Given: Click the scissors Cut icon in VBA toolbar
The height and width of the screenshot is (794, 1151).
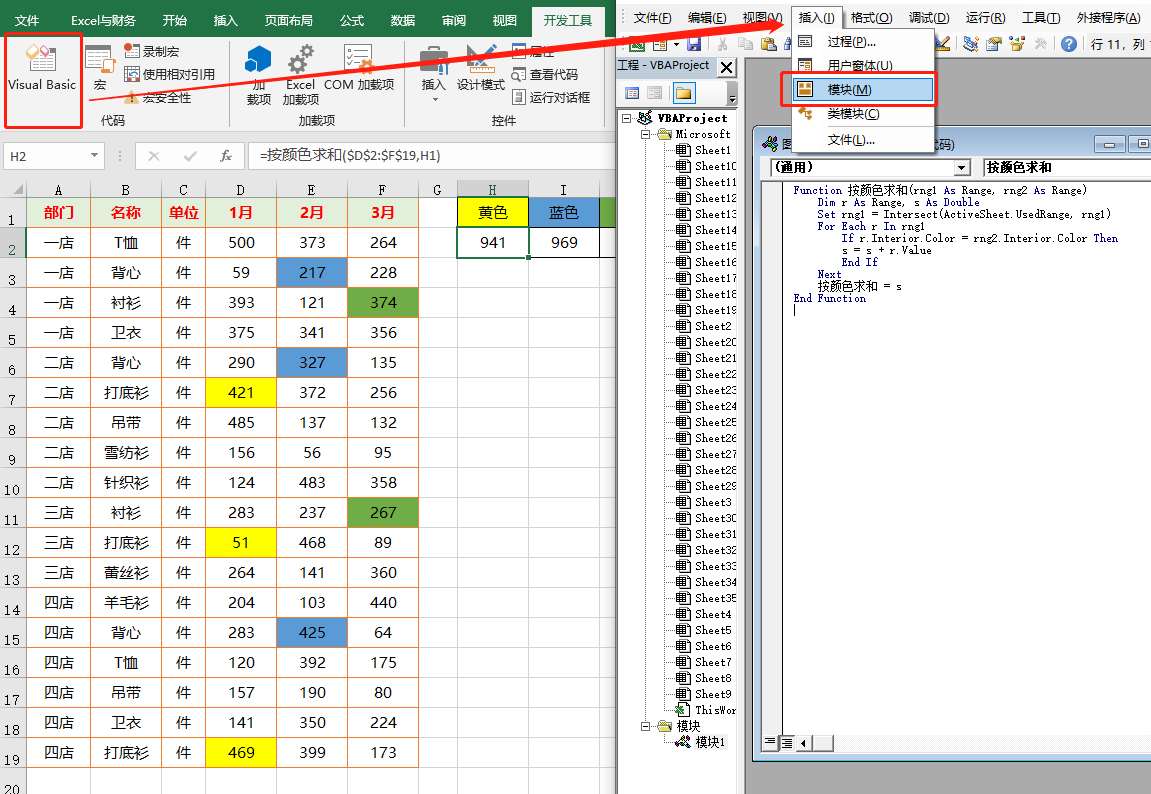Looking at the screenshot, I should tap(722, 45).
